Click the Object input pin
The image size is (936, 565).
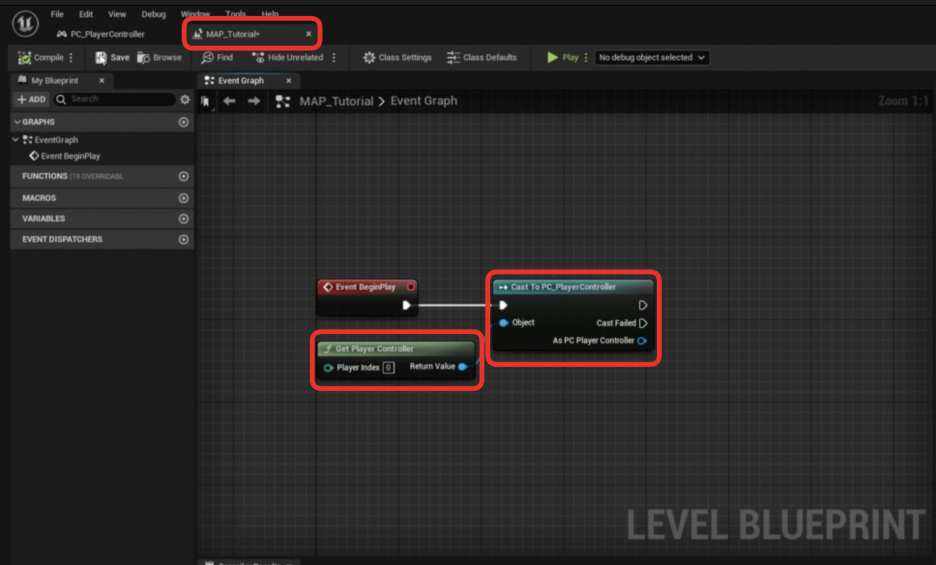503,323
